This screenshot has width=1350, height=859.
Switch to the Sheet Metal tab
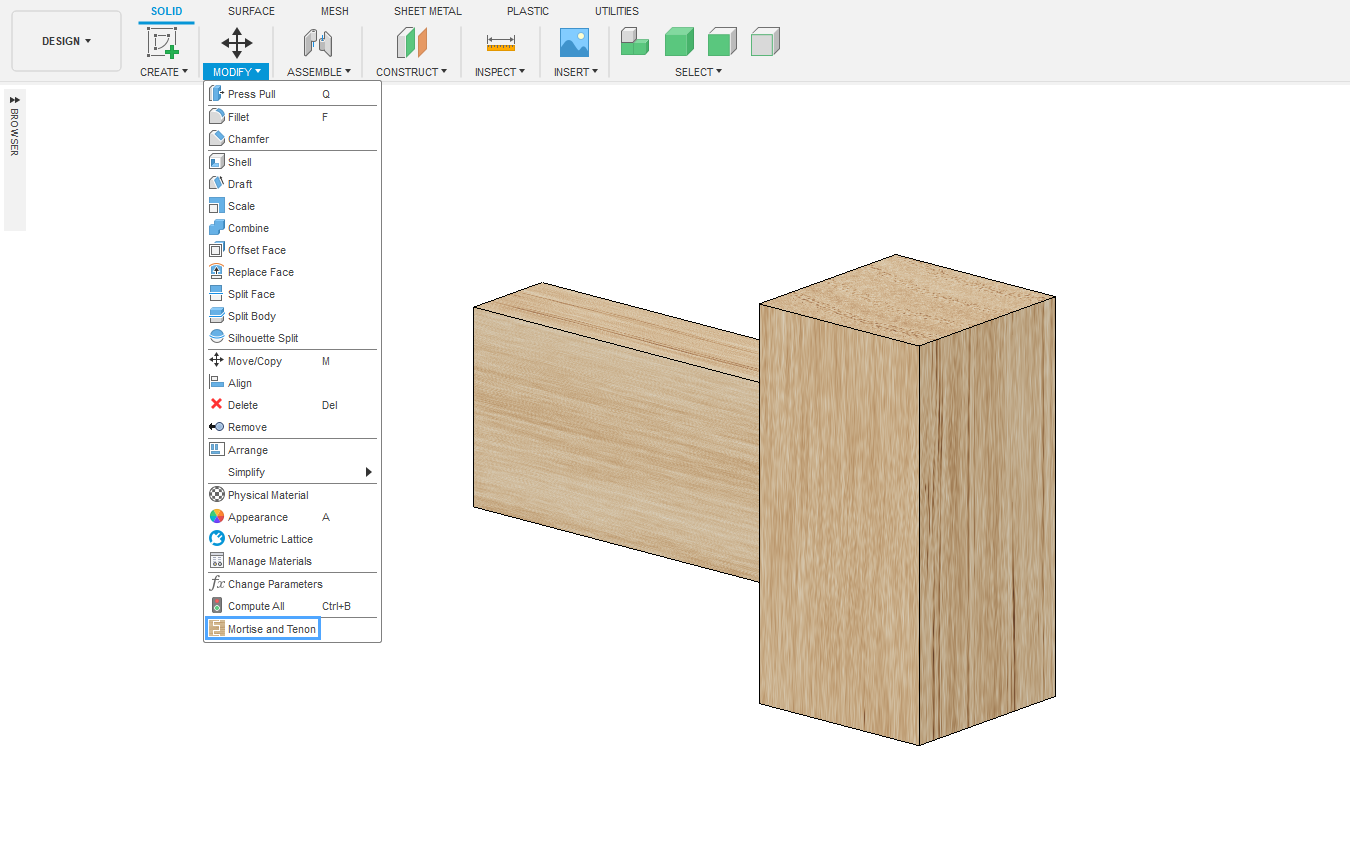(x=427, y=11)
